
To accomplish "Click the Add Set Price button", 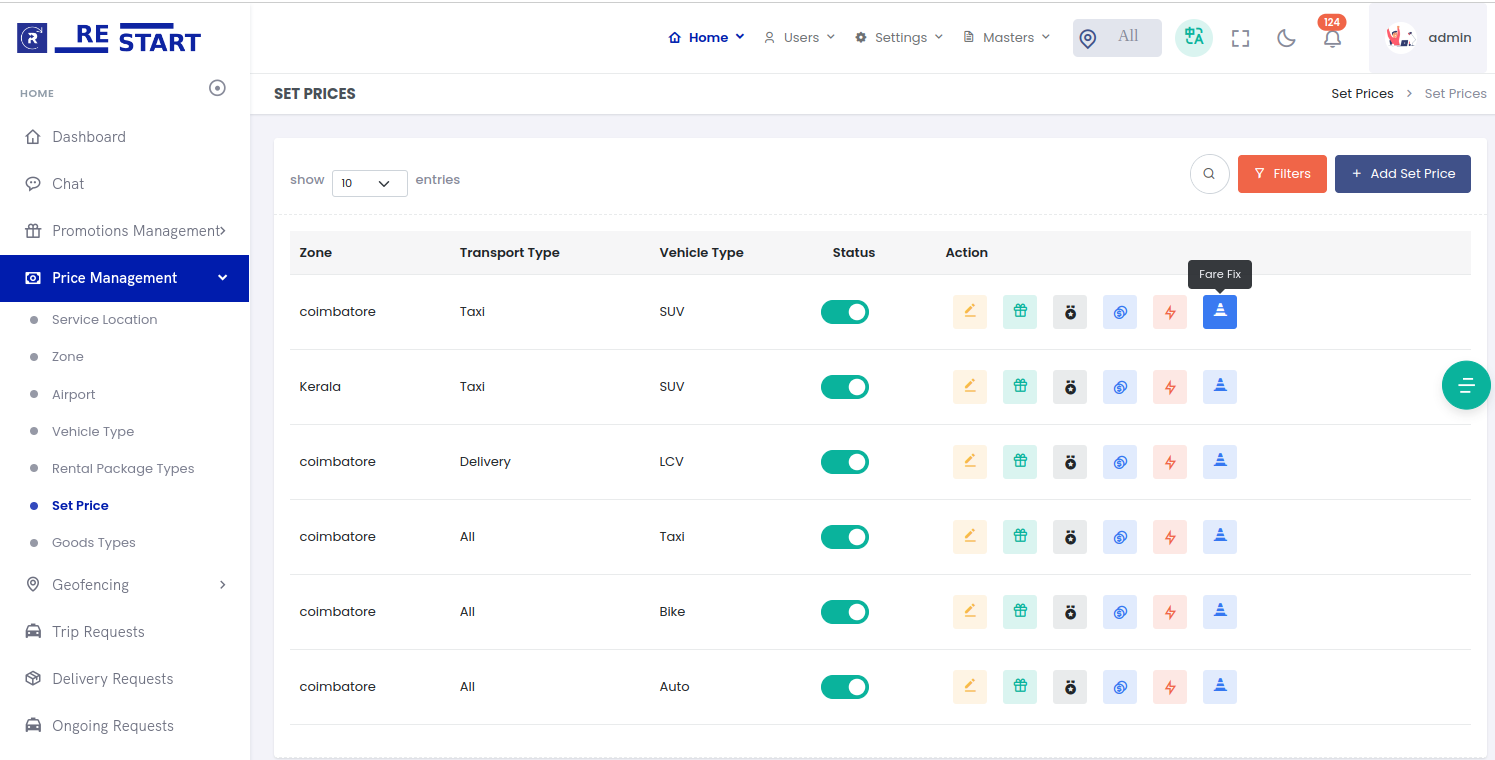I will (x=1402, y=174).
